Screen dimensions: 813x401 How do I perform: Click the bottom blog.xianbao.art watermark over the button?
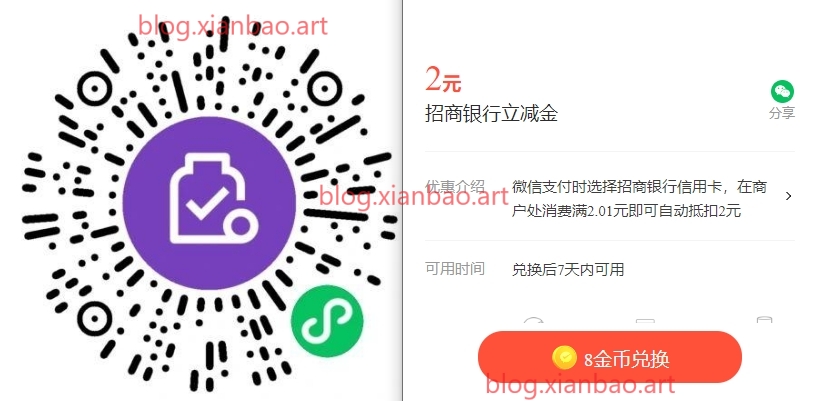pyautogui.click(x=581, y=385)
